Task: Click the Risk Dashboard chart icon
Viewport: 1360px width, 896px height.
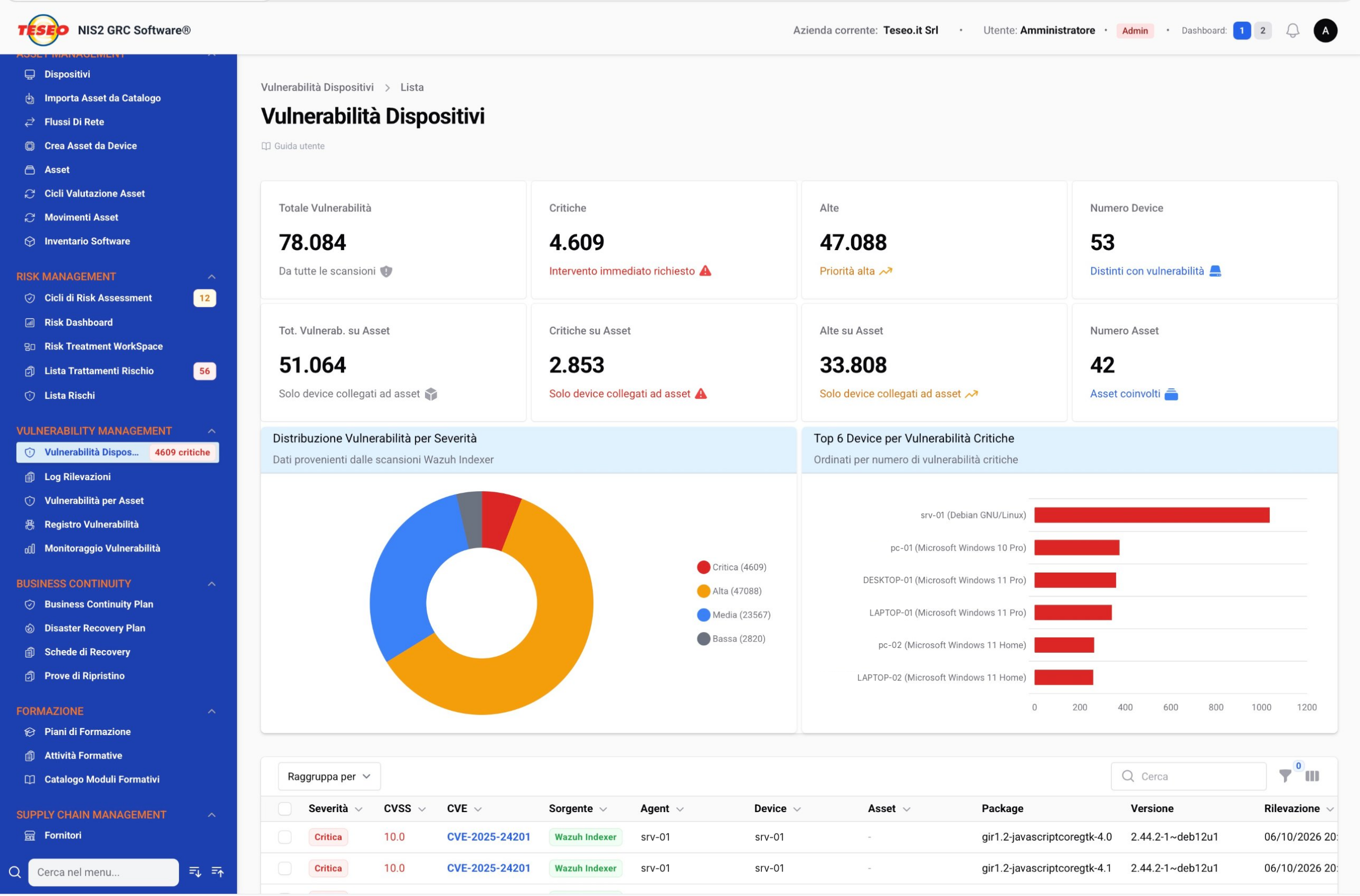Action: 30,323
